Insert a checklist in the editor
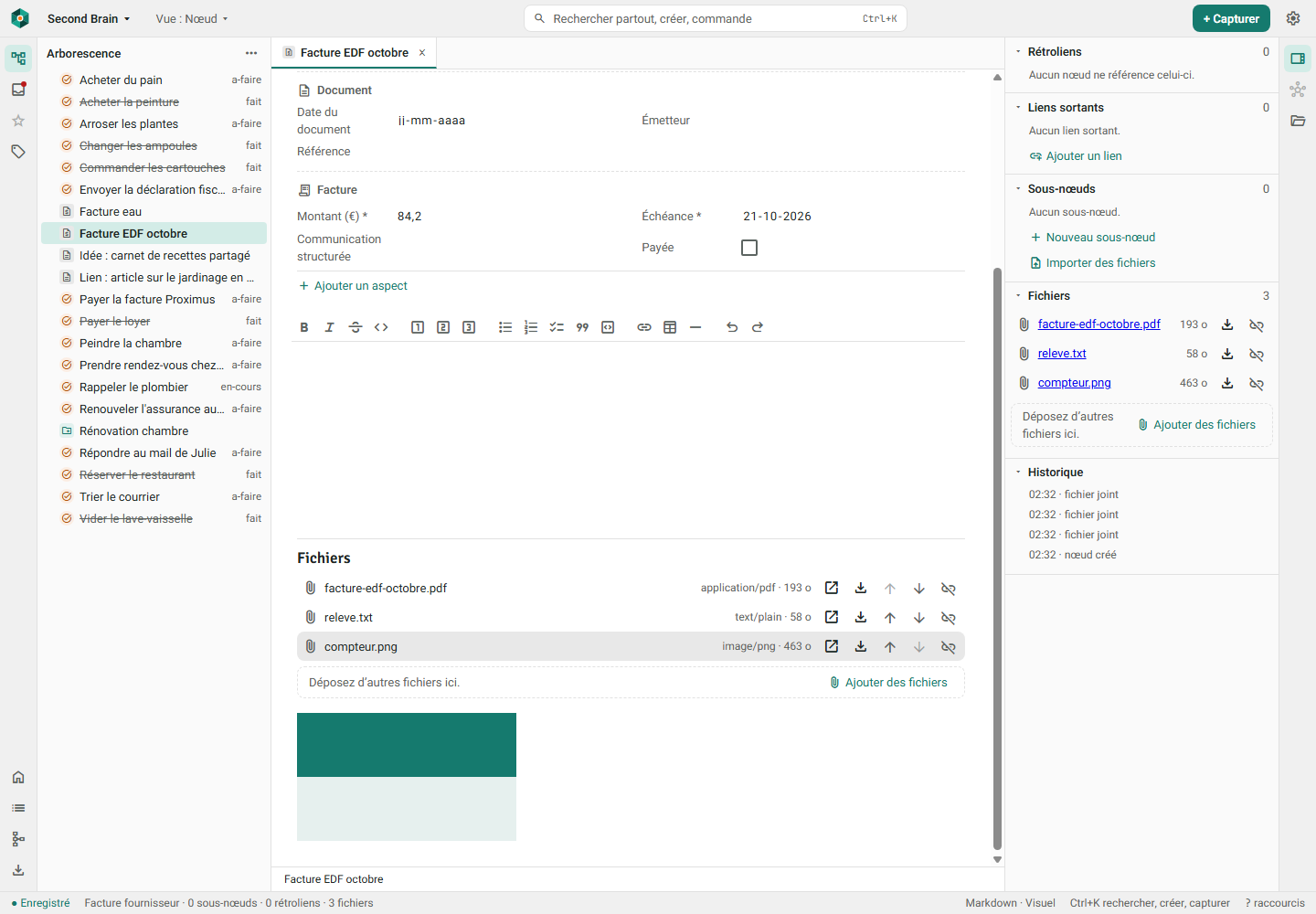Viewport: 1316px width, 914px height. click(x=557, y=327)
